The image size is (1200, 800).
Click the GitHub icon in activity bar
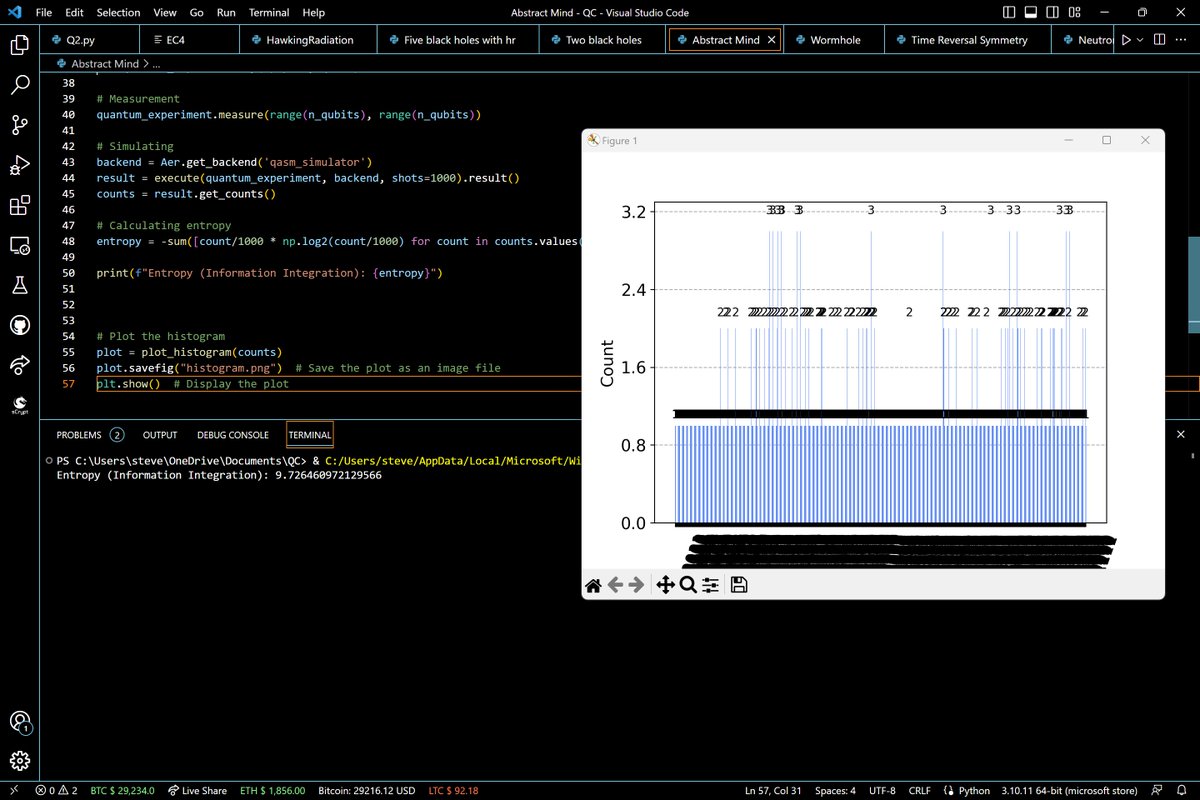(20, 326)
